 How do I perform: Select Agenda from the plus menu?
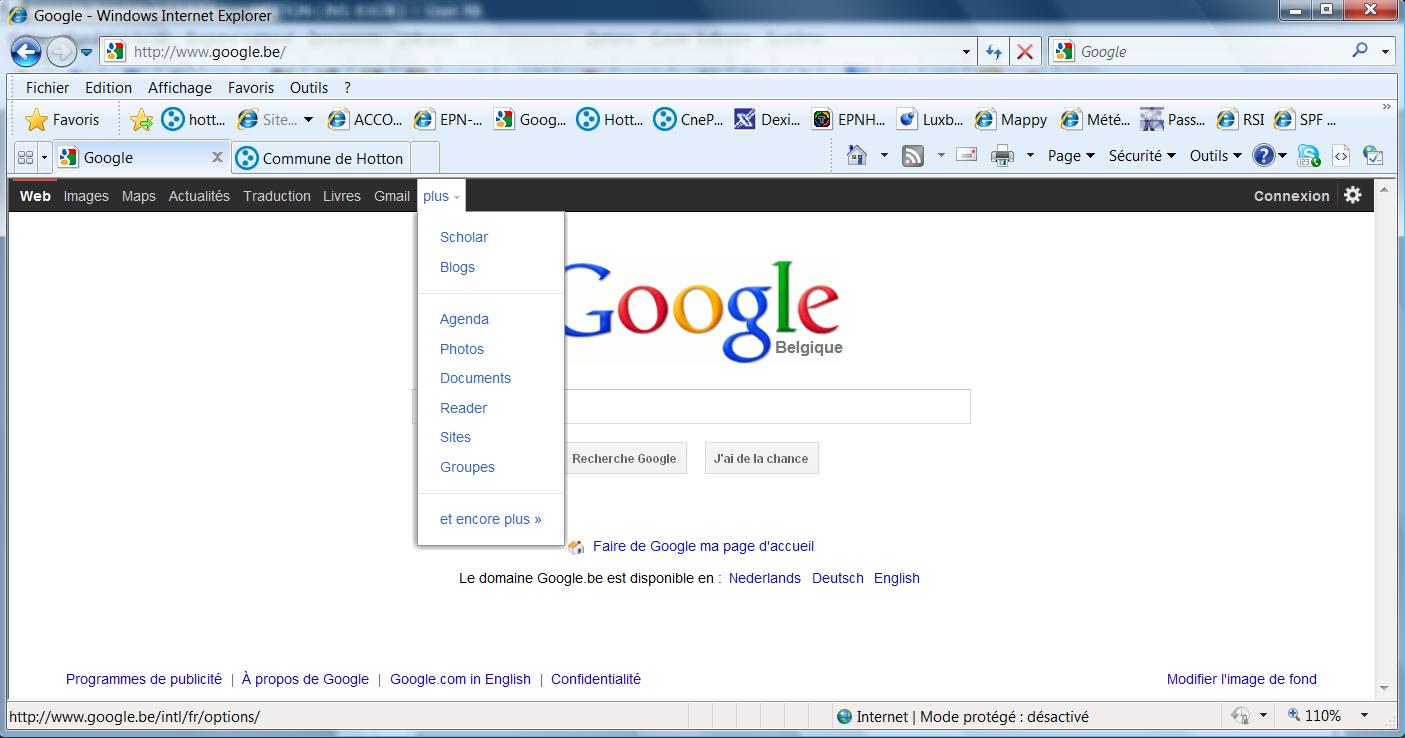(464, 319)
